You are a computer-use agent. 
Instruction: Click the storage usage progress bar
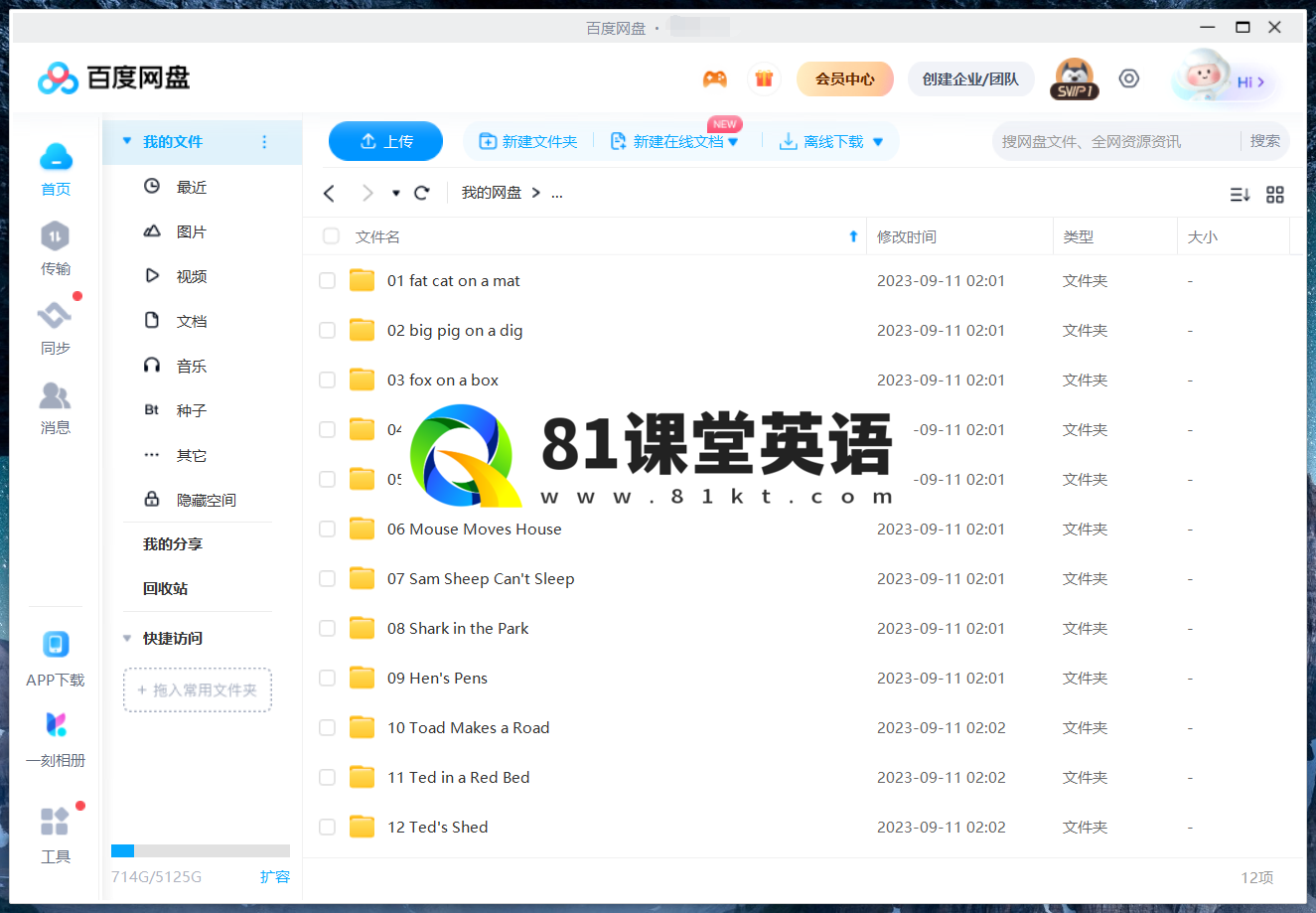[201, 850]
